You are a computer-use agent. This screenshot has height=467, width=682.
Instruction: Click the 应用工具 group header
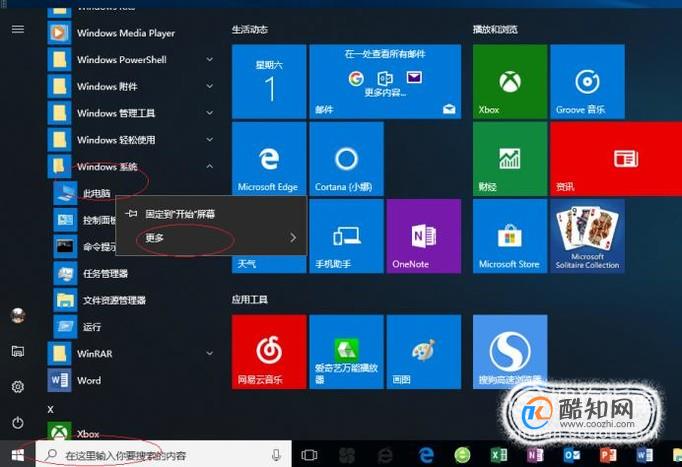250,300
